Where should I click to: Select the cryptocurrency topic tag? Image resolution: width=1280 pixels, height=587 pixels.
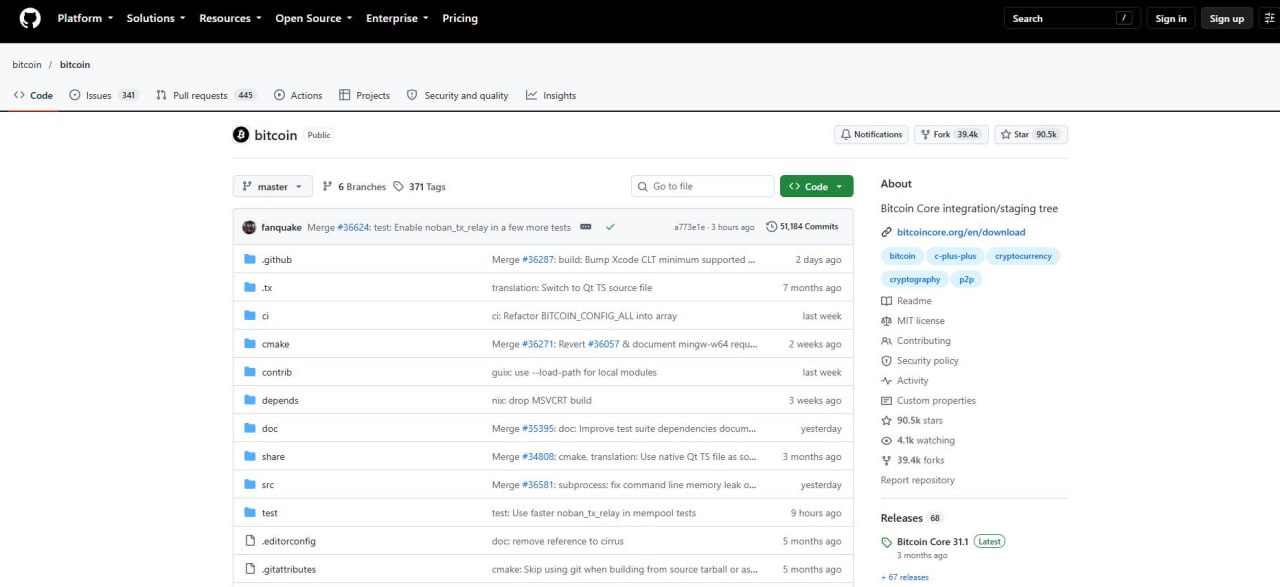(x=1023, y=256)
